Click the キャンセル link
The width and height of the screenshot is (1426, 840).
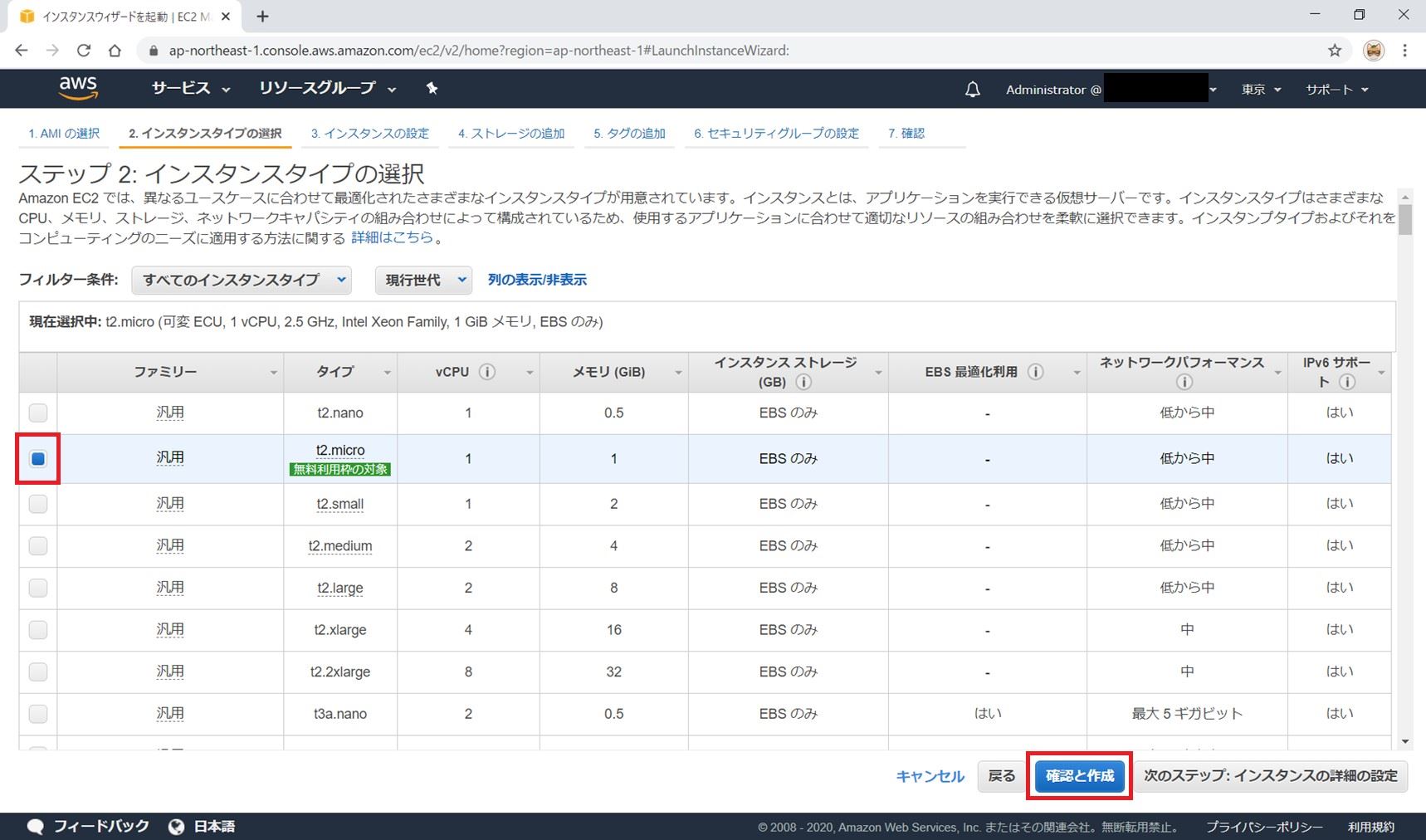[930, 776]
